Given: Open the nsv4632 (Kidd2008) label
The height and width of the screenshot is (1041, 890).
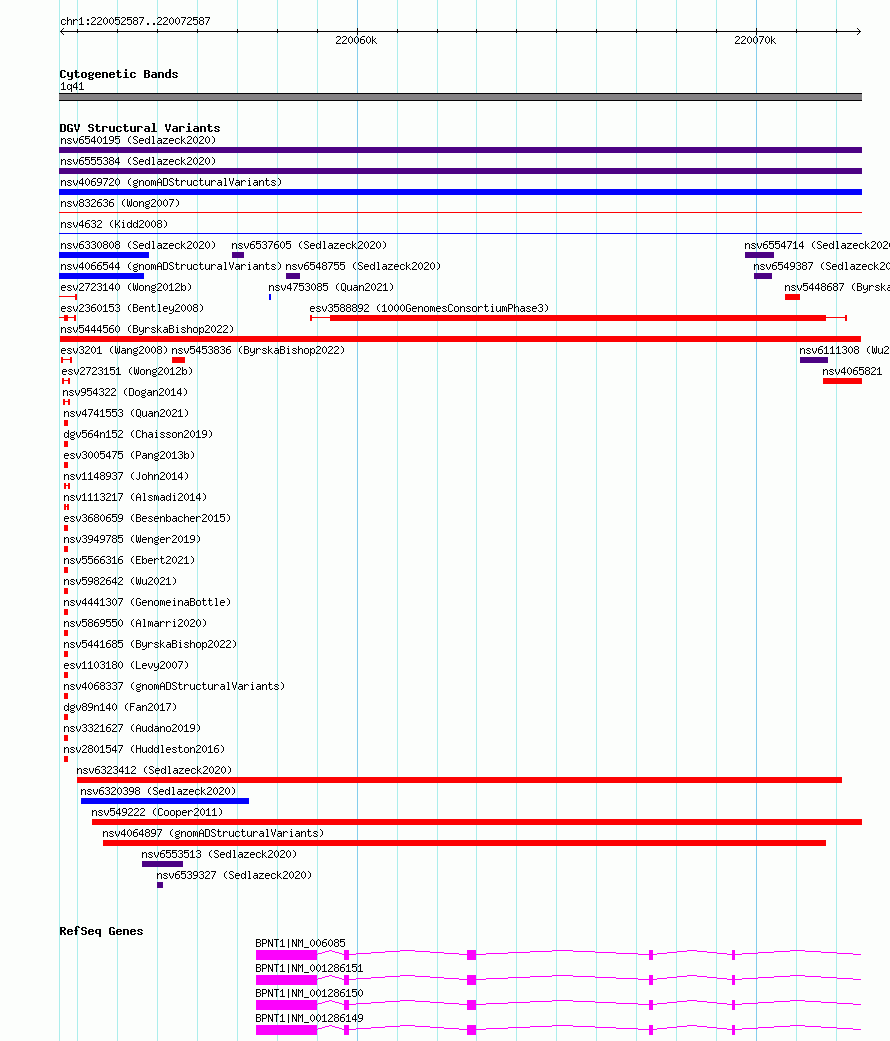Looking at the screenshot, I should pos(114,224).
